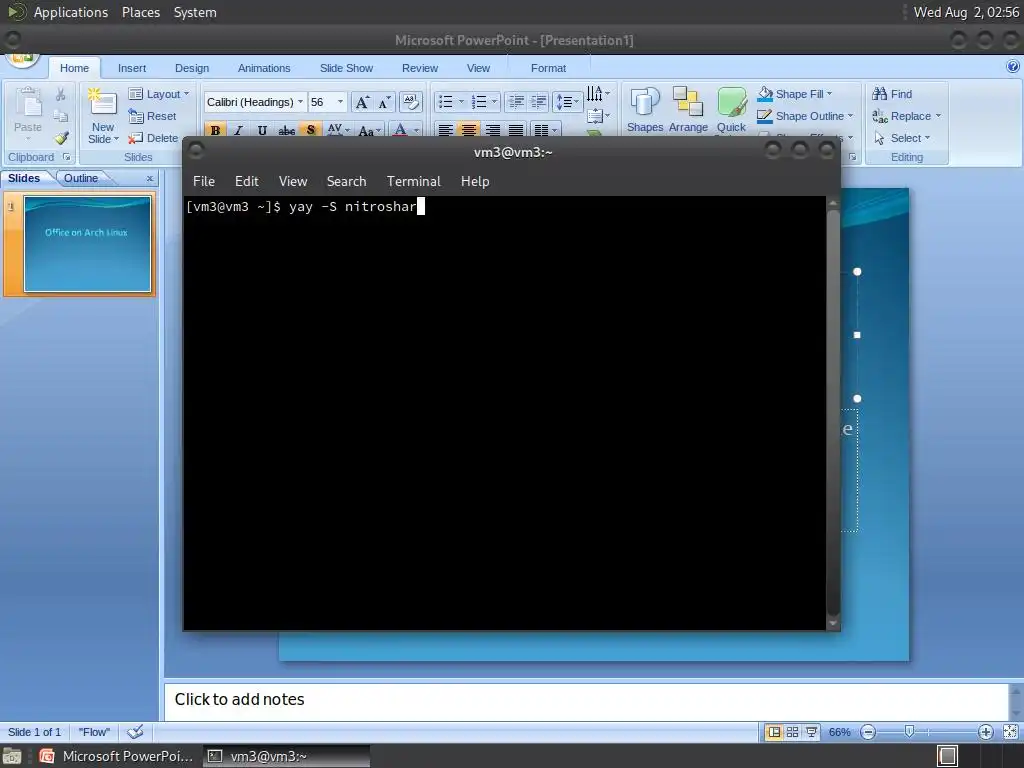Open the font name dropdown
The width and height of the screenshot is (1024, 768).
click(x=300, y=102)
